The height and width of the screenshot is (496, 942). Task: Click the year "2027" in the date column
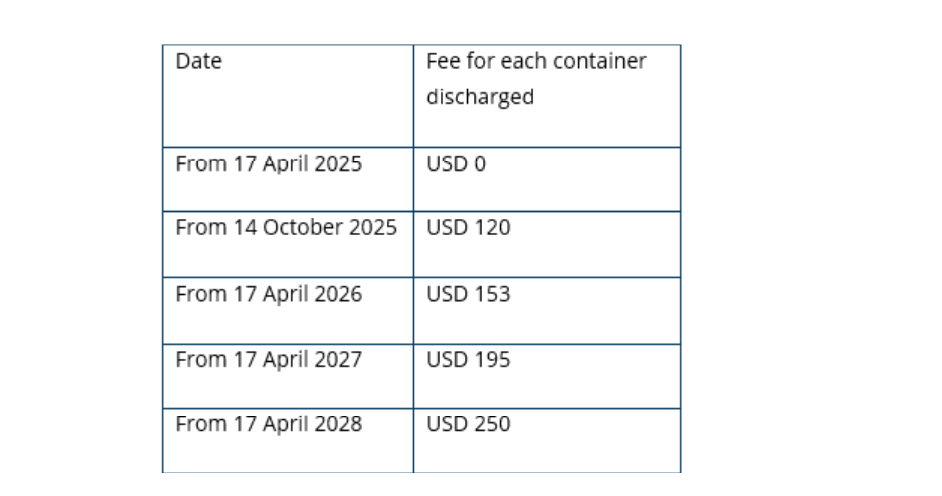(338, 360)
